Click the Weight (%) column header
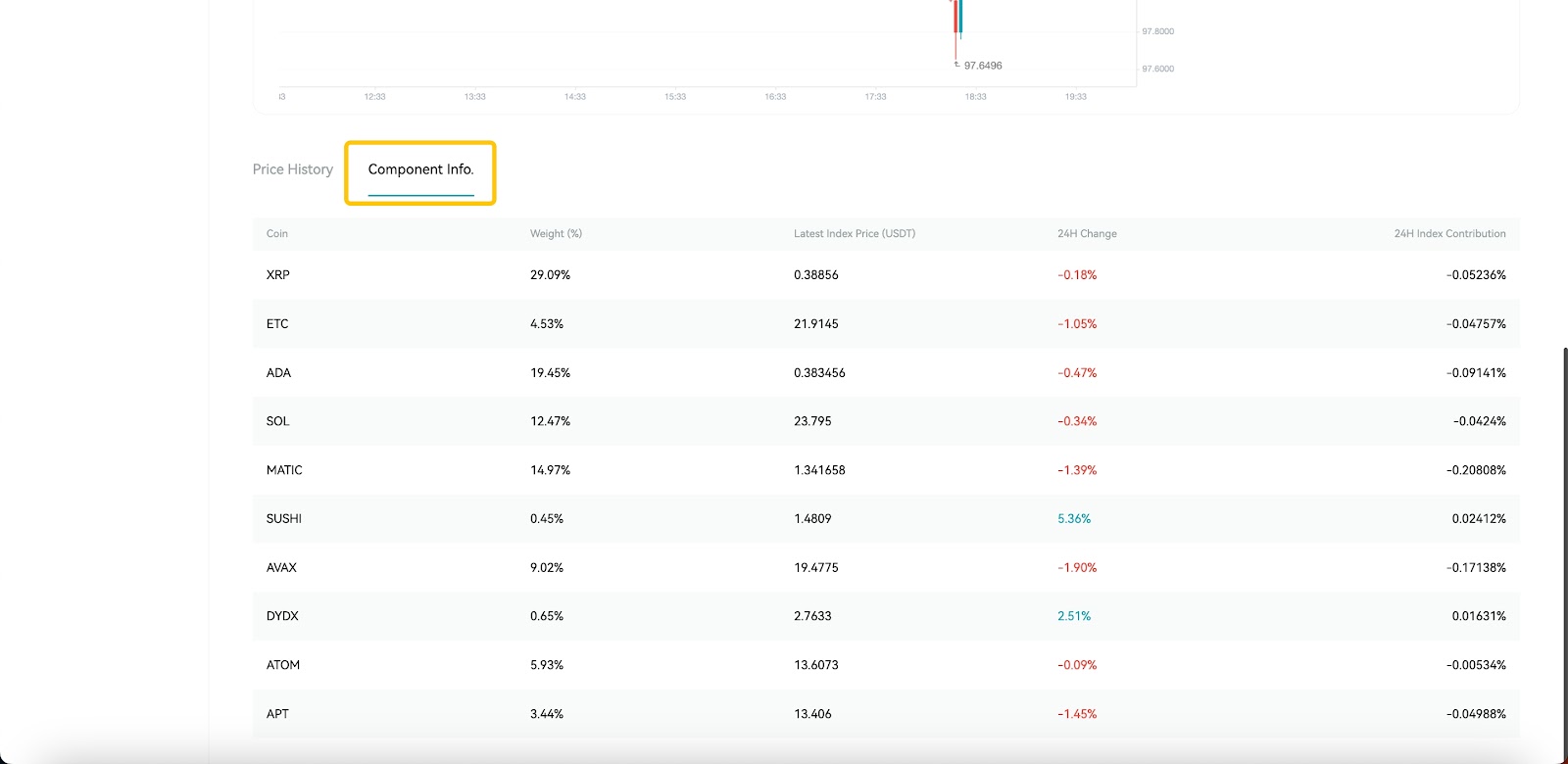The height and width of the screenshot is (764, 1568). (x=556, y=234)
